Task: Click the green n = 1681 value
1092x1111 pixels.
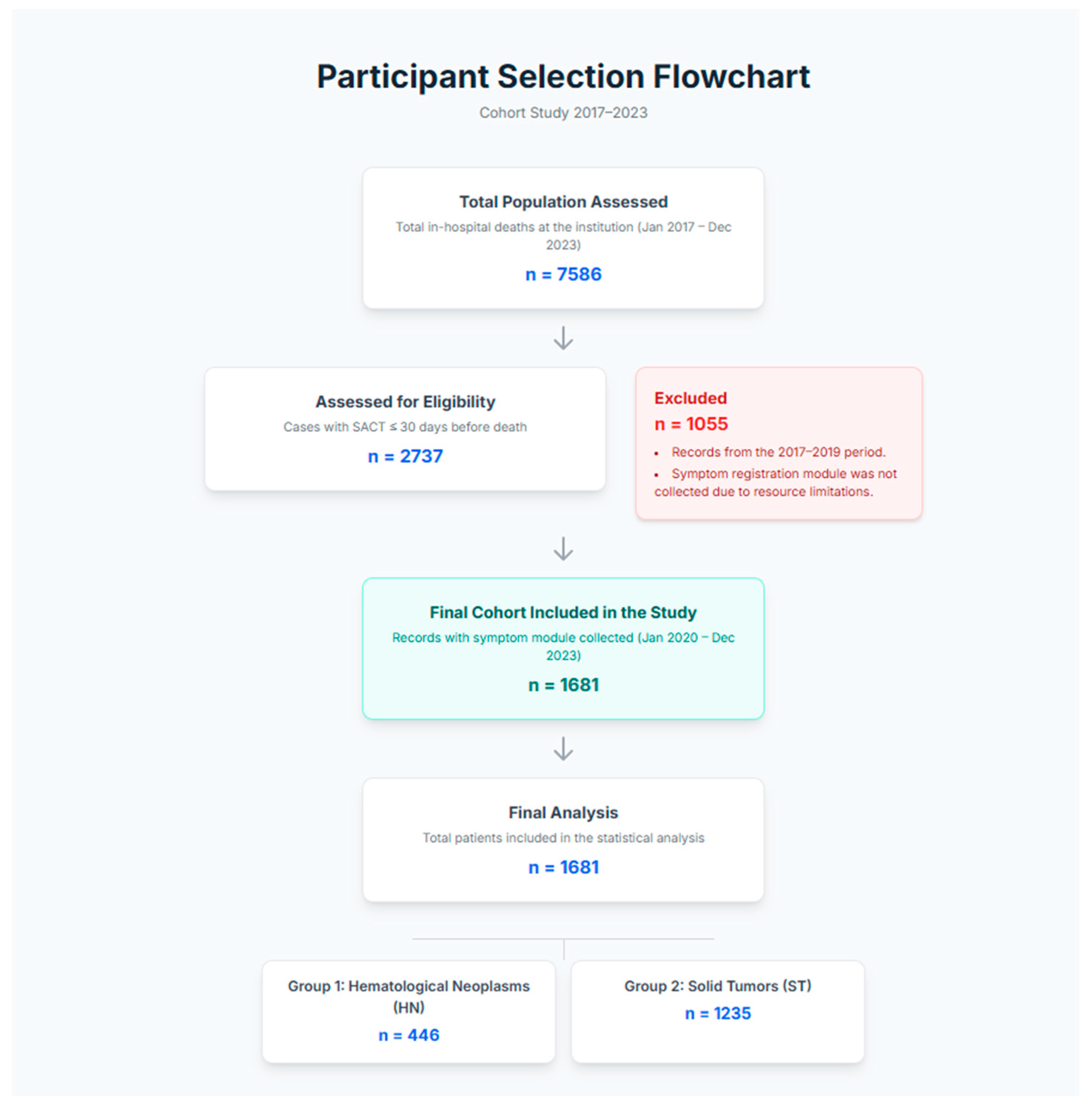Action: click(563, 685)
